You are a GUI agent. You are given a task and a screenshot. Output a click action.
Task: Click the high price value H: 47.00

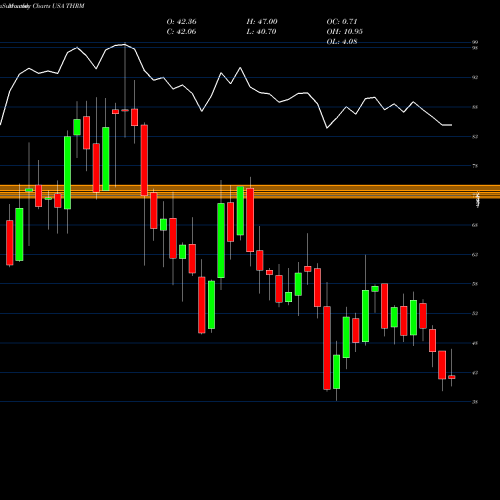[262, 22]
